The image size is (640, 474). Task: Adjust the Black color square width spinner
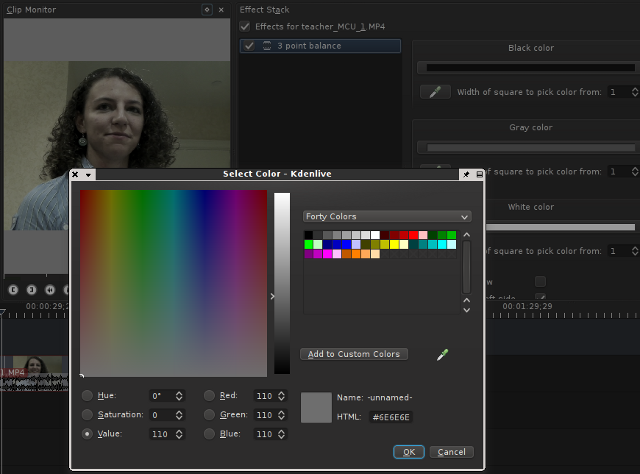point(635,92)
